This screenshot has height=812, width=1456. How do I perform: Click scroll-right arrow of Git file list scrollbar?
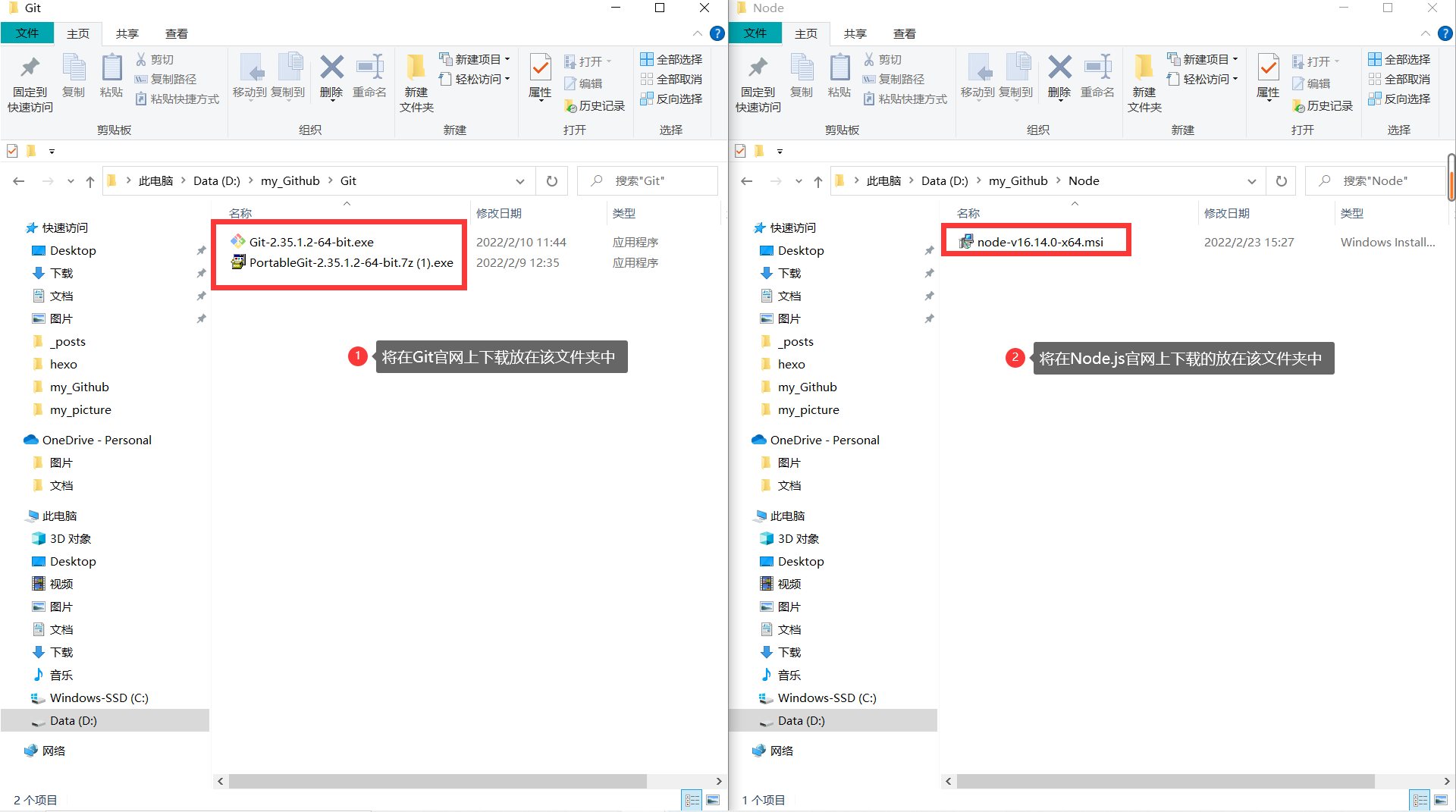click(x=719, y=781)
